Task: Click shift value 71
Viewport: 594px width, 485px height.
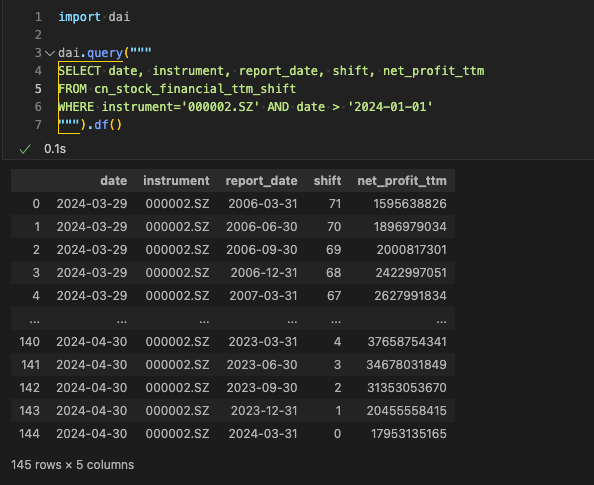Action: click(x=335, y=204)
